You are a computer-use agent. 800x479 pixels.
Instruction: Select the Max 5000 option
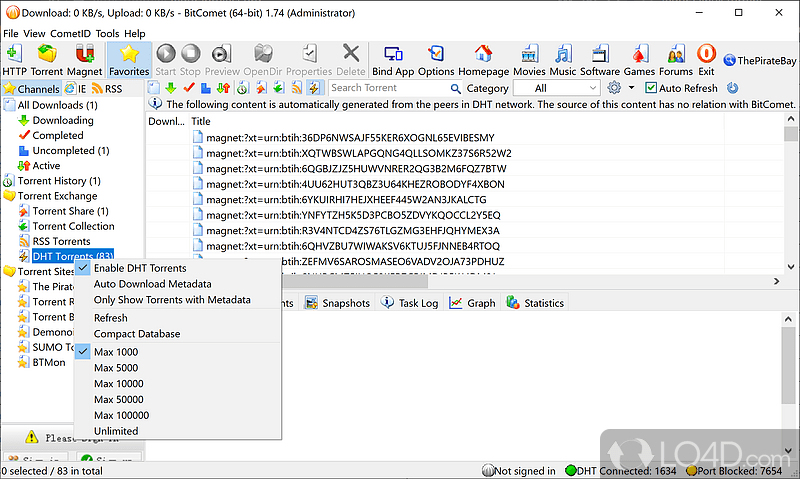click(178, 368)
